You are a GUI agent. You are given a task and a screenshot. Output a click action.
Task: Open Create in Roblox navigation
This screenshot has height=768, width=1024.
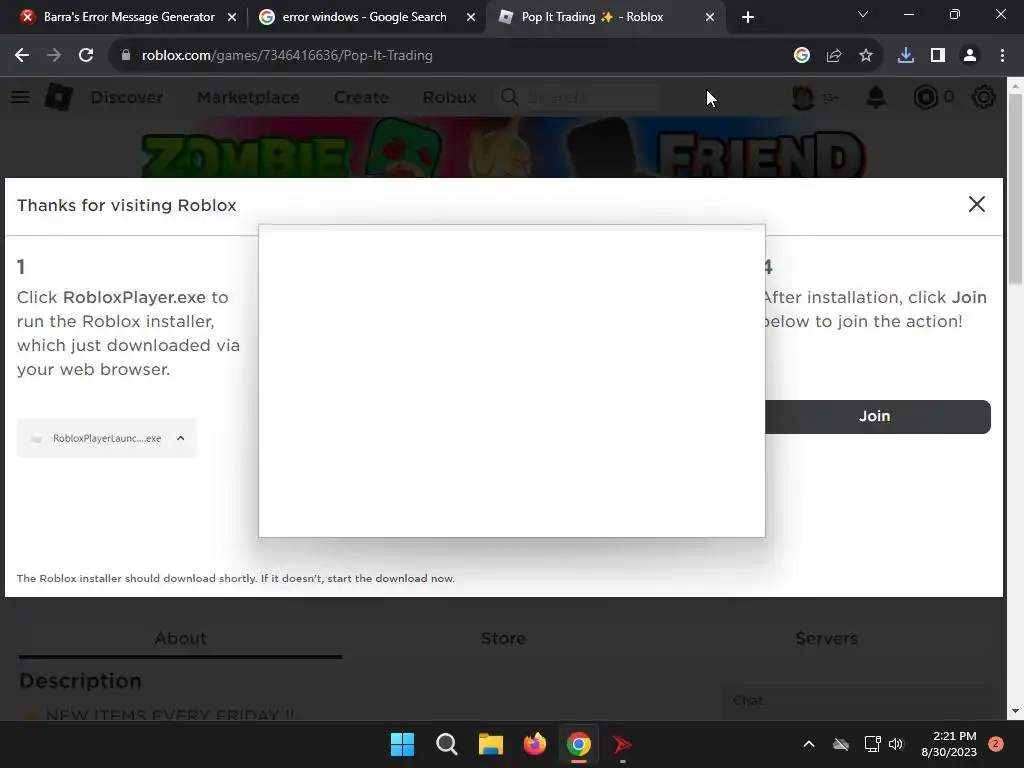coord(361,97)
